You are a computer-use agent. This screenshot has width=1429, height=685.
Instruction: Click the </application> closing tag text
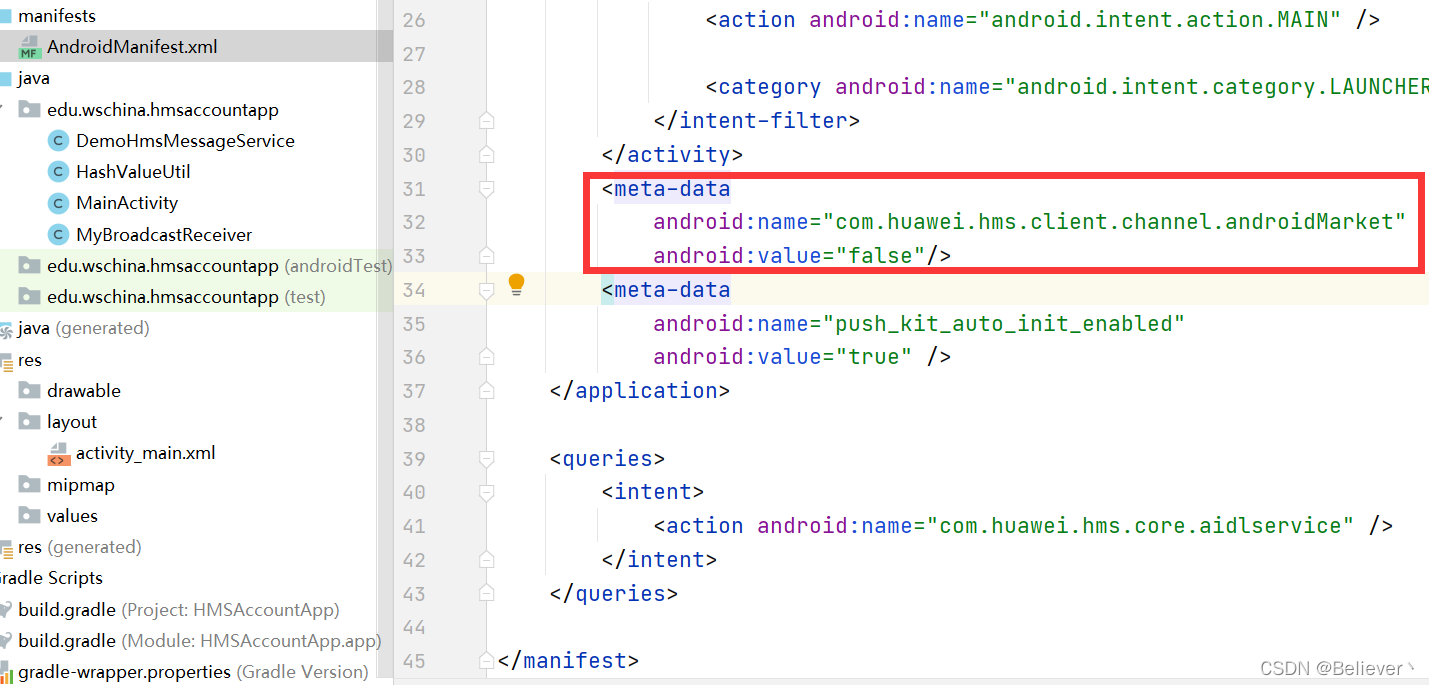coord(640,391)
